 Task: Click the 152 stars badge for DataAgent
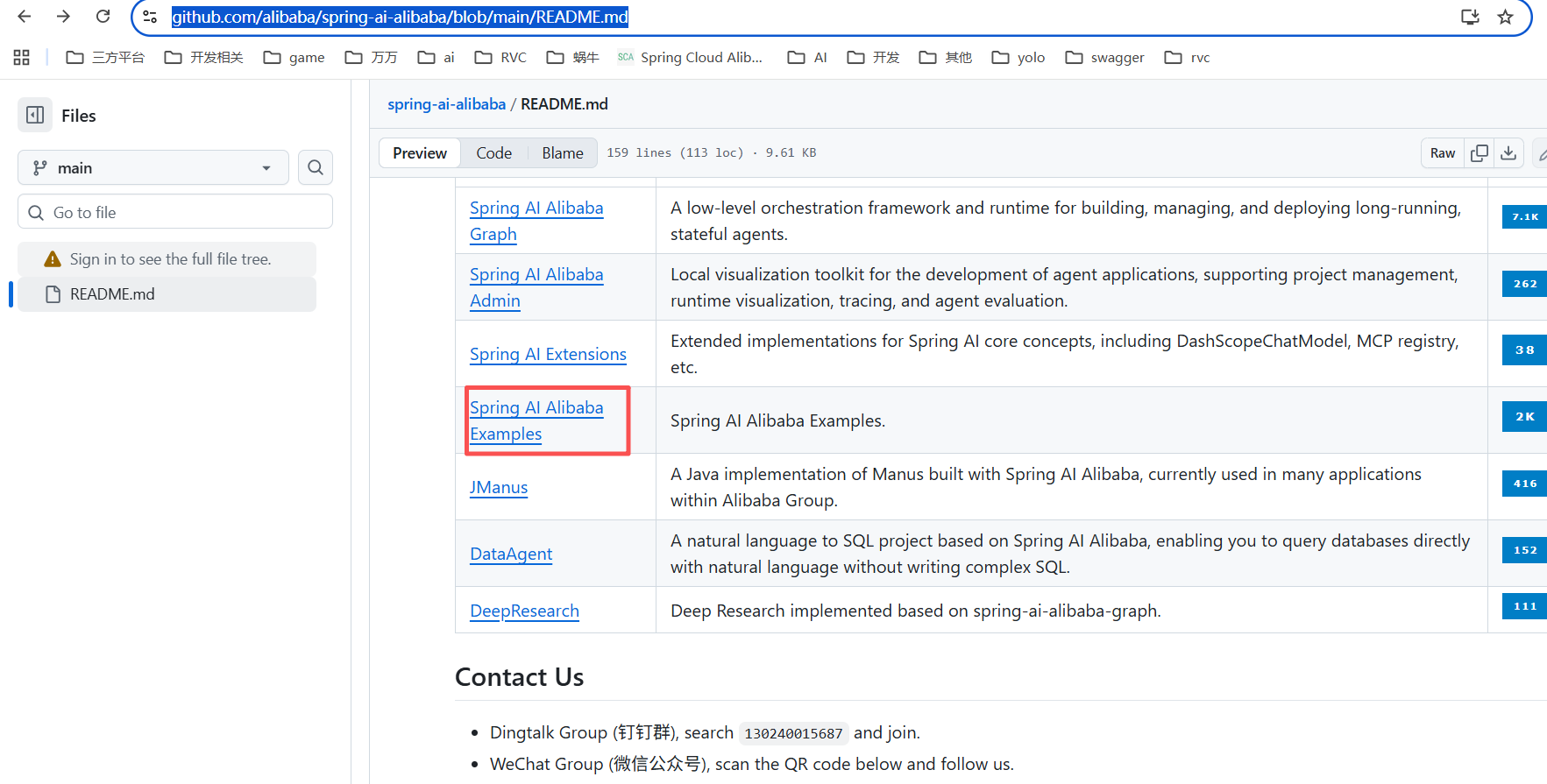(1524, 550)
